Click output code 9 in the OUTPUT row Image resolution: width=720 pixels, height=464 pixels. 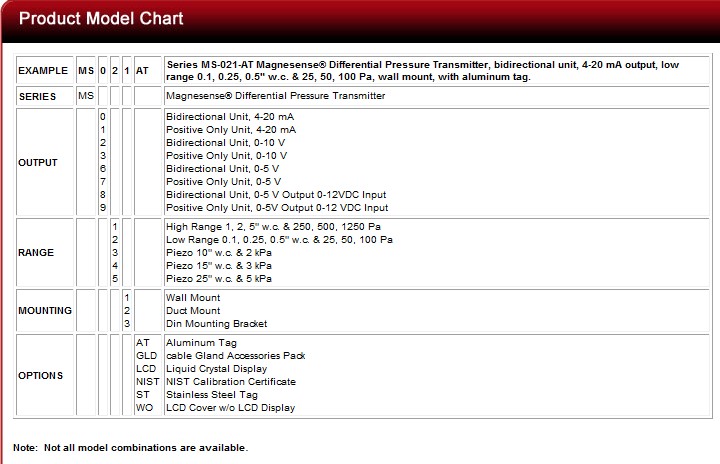(x=103, y=208)
